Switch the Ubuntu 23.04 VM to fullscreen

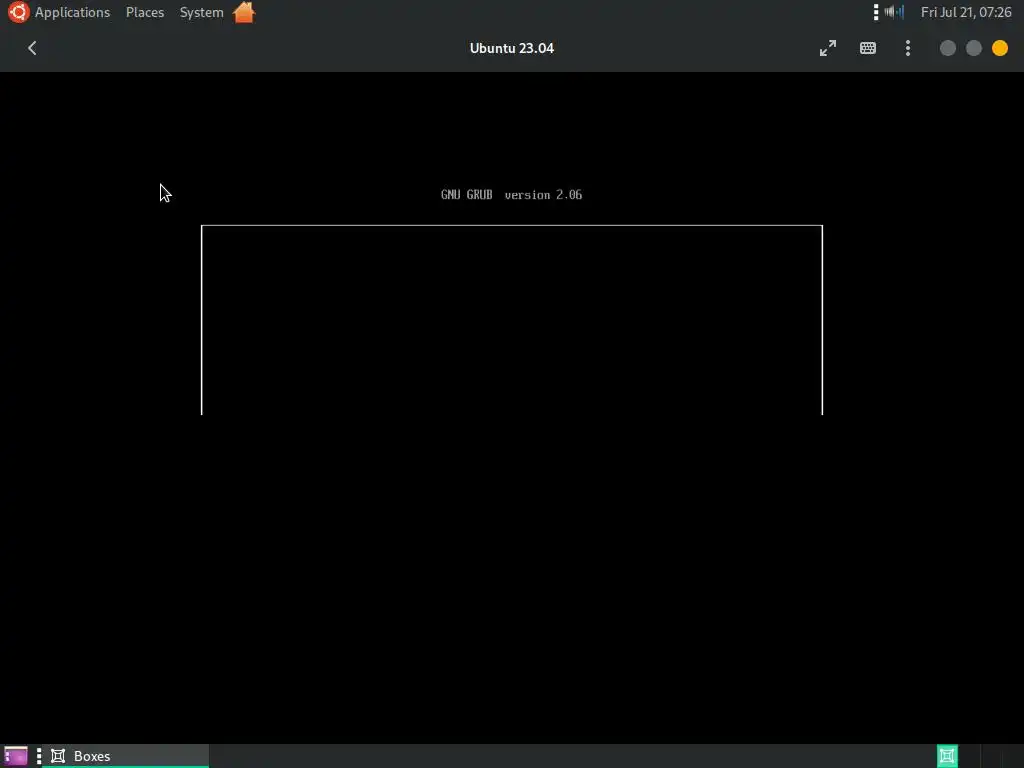pos(827,48)
